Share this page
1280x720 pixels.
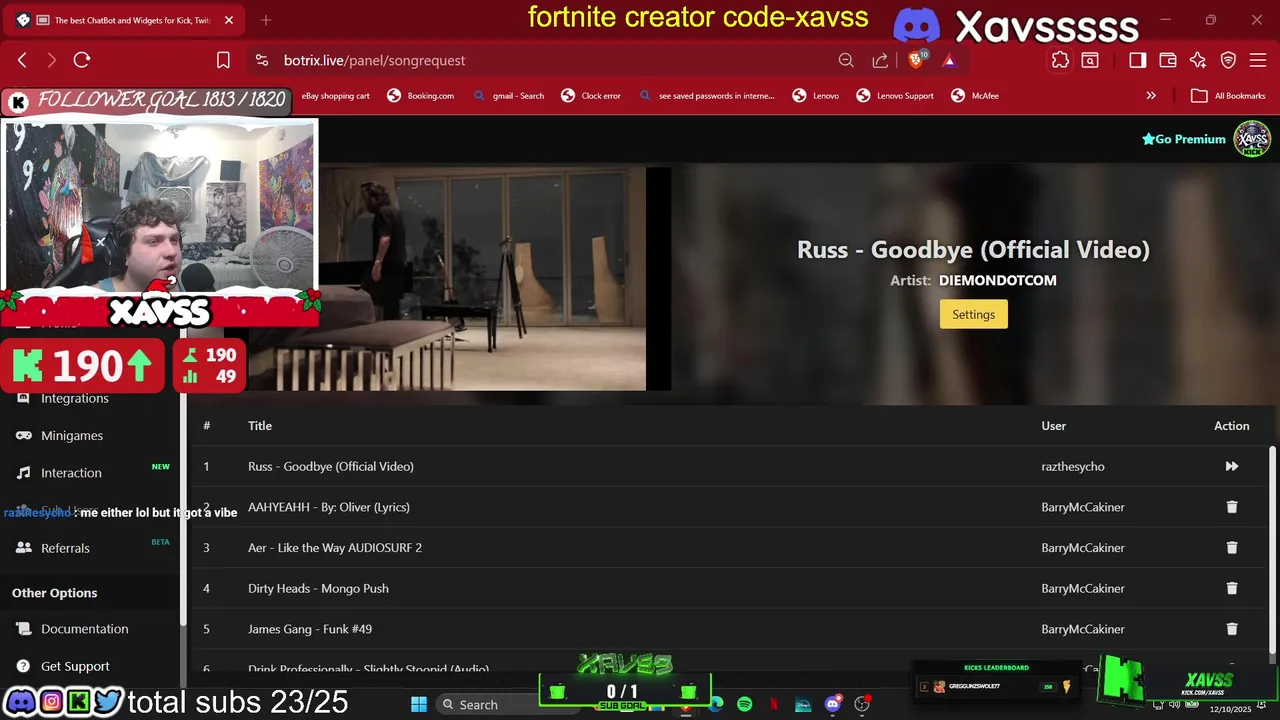click(880, 60)
